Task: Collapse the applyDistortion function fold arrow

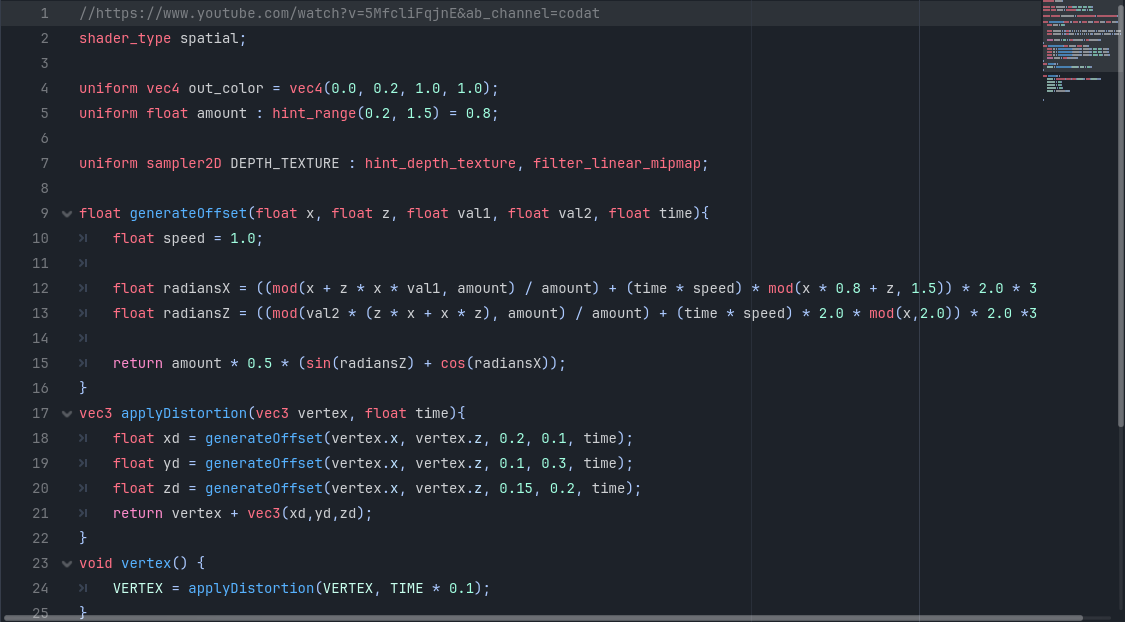Action: (x=66, y=413)
